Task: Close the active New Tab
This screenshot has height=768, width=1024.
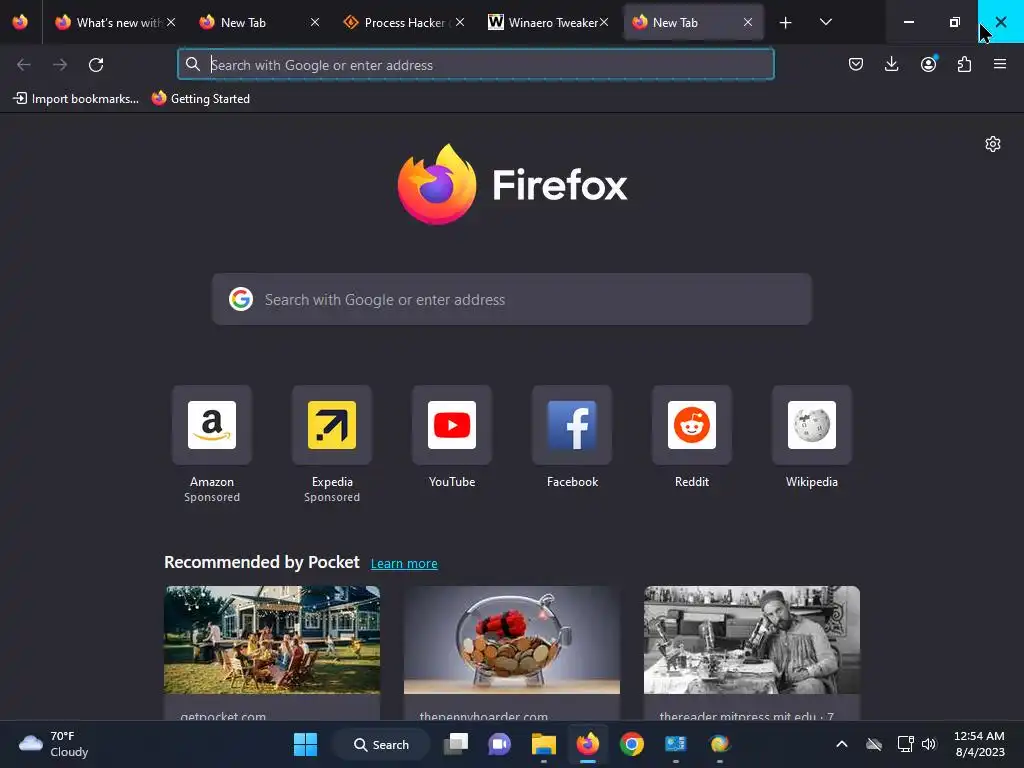Action: 748,22
